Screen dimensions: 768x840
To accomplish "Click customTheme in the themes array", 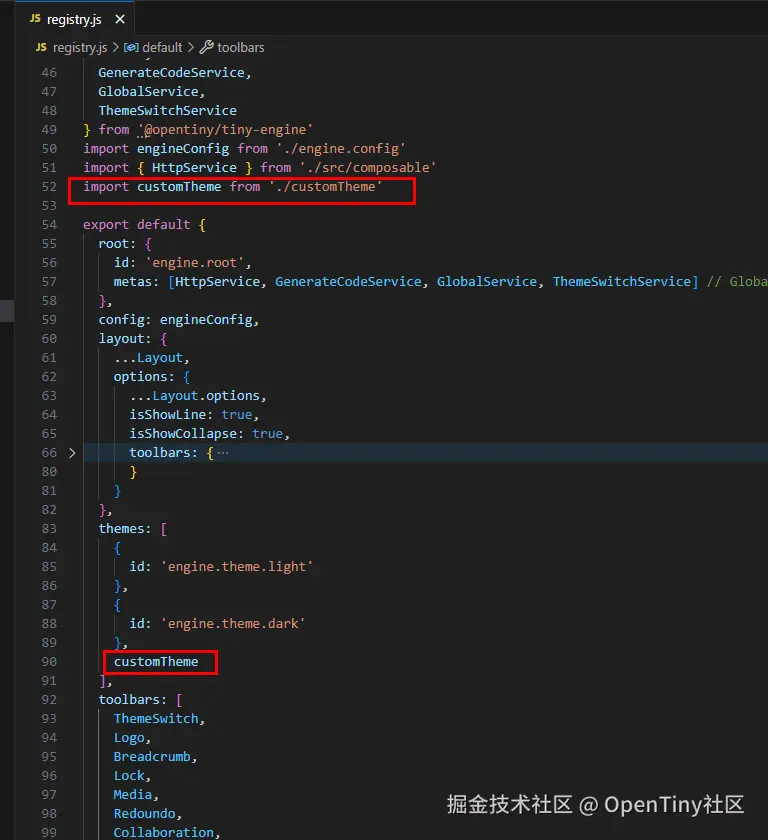I will [156, 662].
